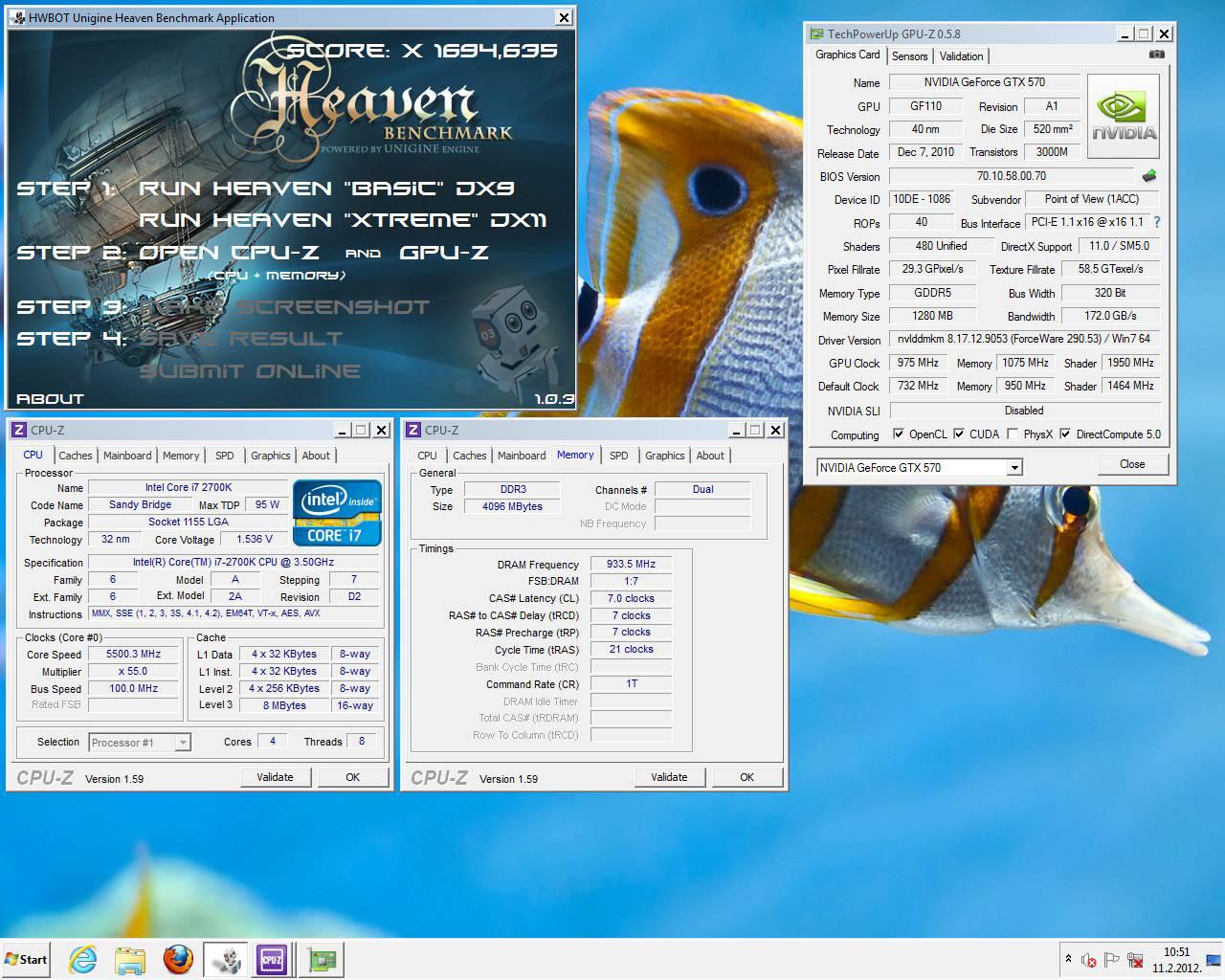Click Validate in Memory-tab CPU-Z window
Image resolution: width=1225 pixels, height=980 pixels.
pos(669,777)
